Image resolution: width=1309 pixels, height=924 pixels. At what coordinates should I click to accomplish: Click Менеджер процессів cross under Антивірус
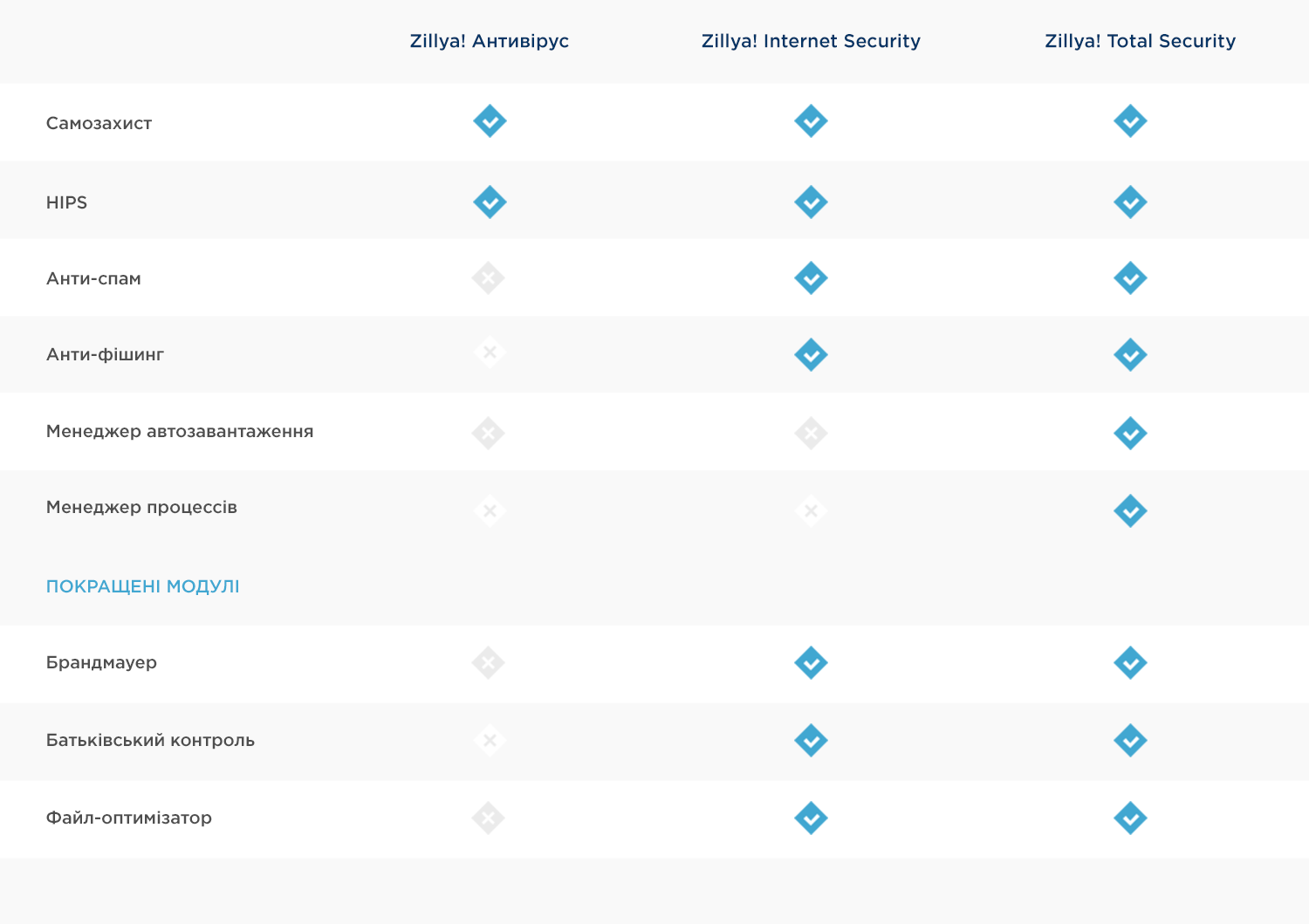point(490,510)
